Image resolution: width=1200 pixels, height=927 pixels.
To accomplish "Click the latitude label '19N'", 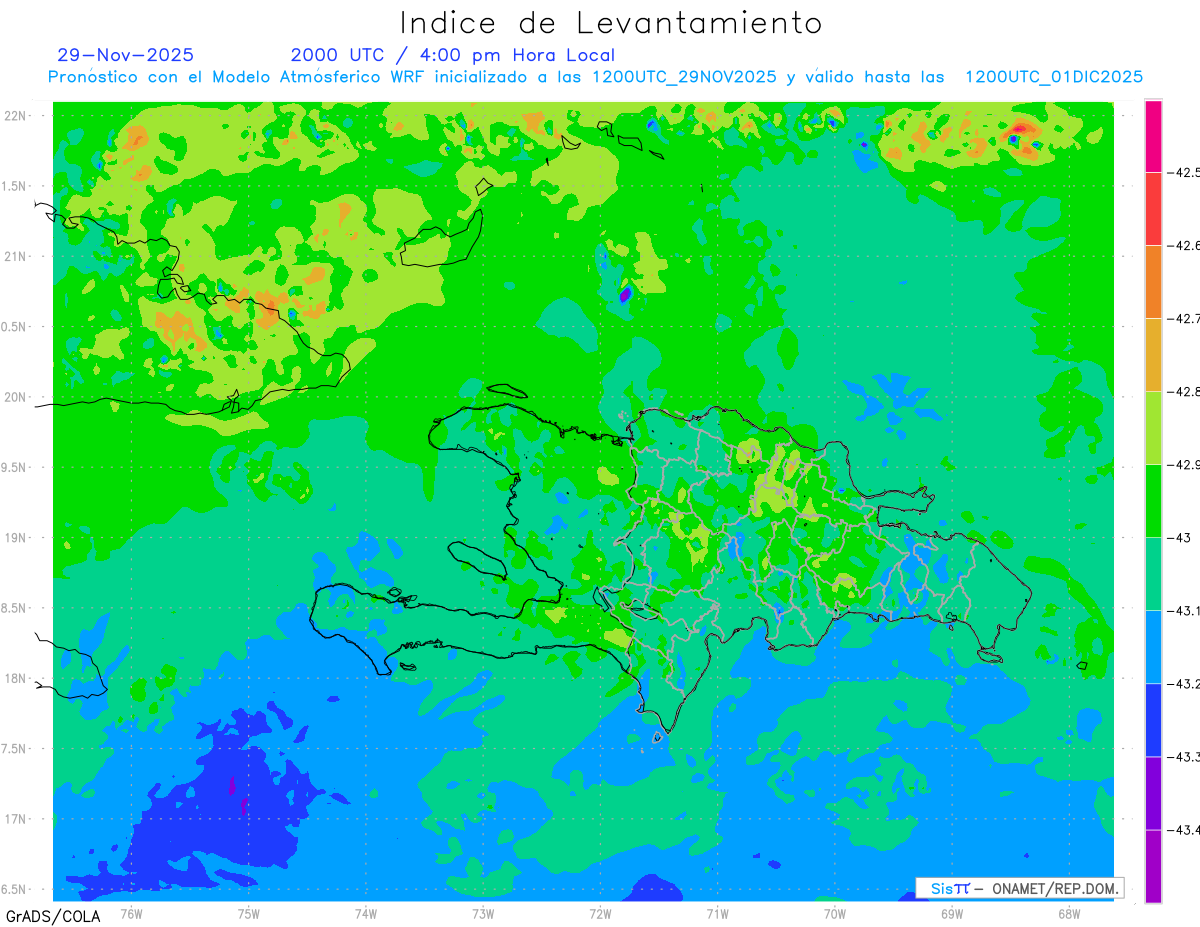I will [x=17, y=538].
